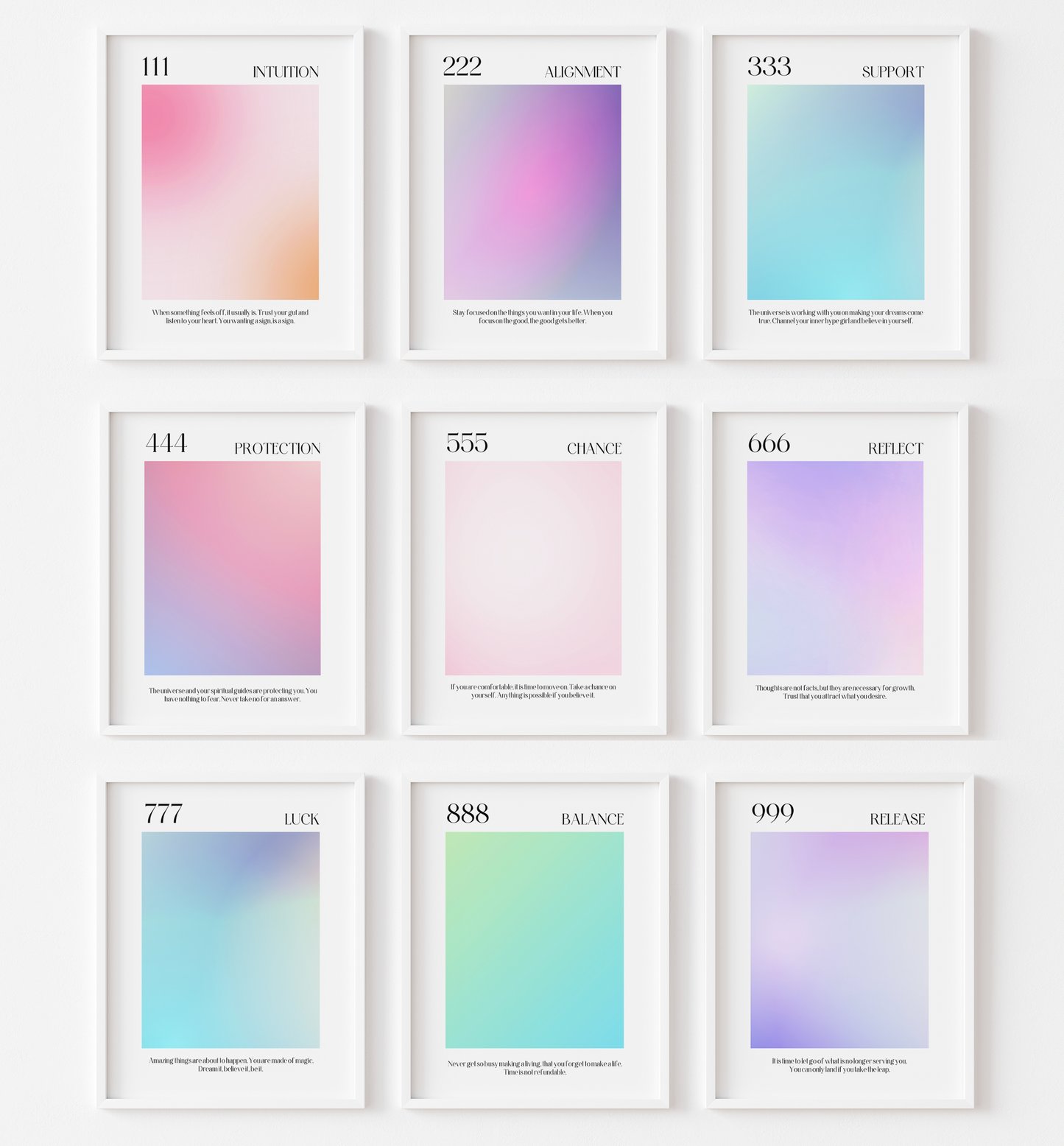1064x1146 pixels.
Task: Click the number 444 on the poster
Action: tap(166, 443)
